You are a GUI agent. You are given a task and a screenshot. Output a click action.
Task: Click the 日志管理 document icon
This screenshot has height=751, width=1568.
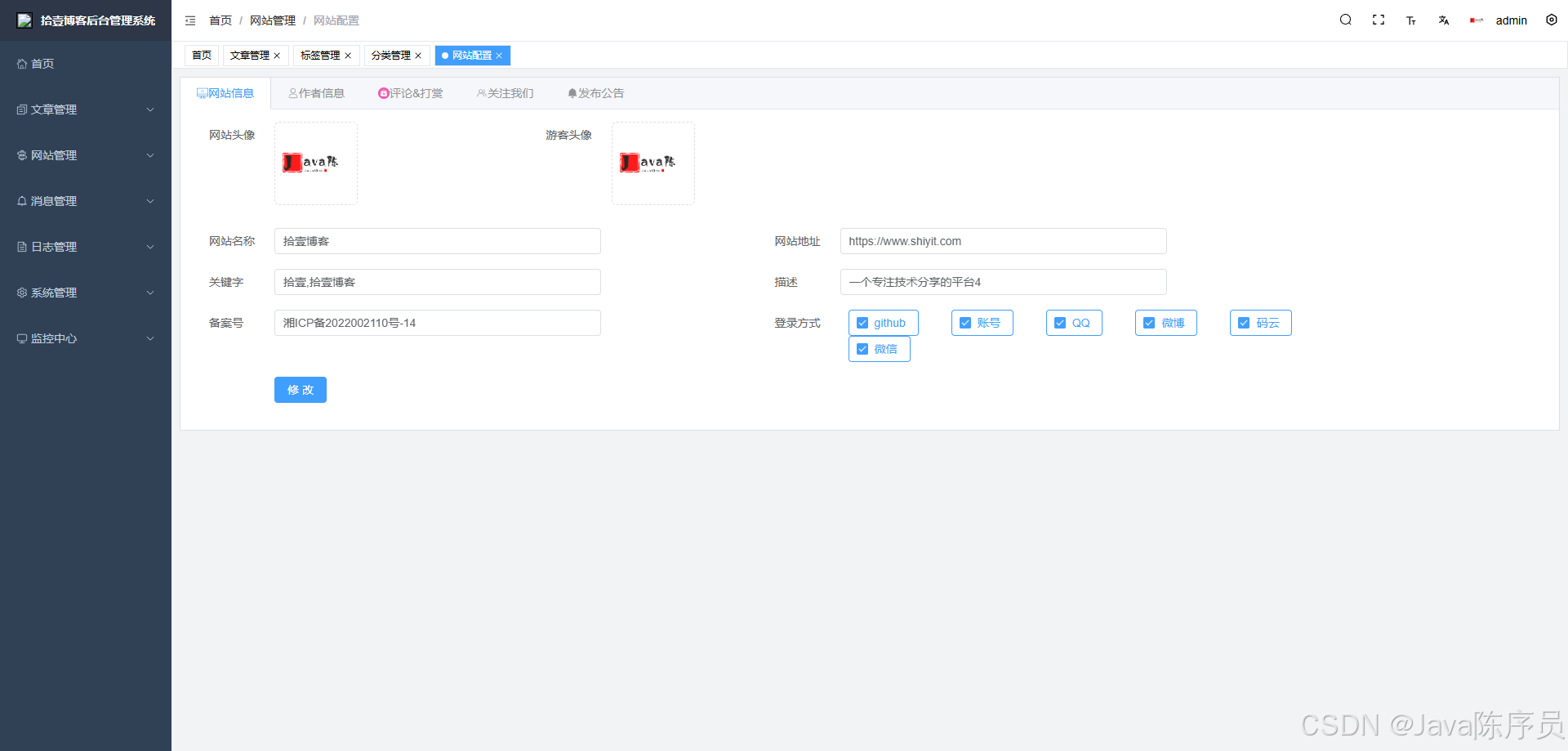tap(22, 247)
